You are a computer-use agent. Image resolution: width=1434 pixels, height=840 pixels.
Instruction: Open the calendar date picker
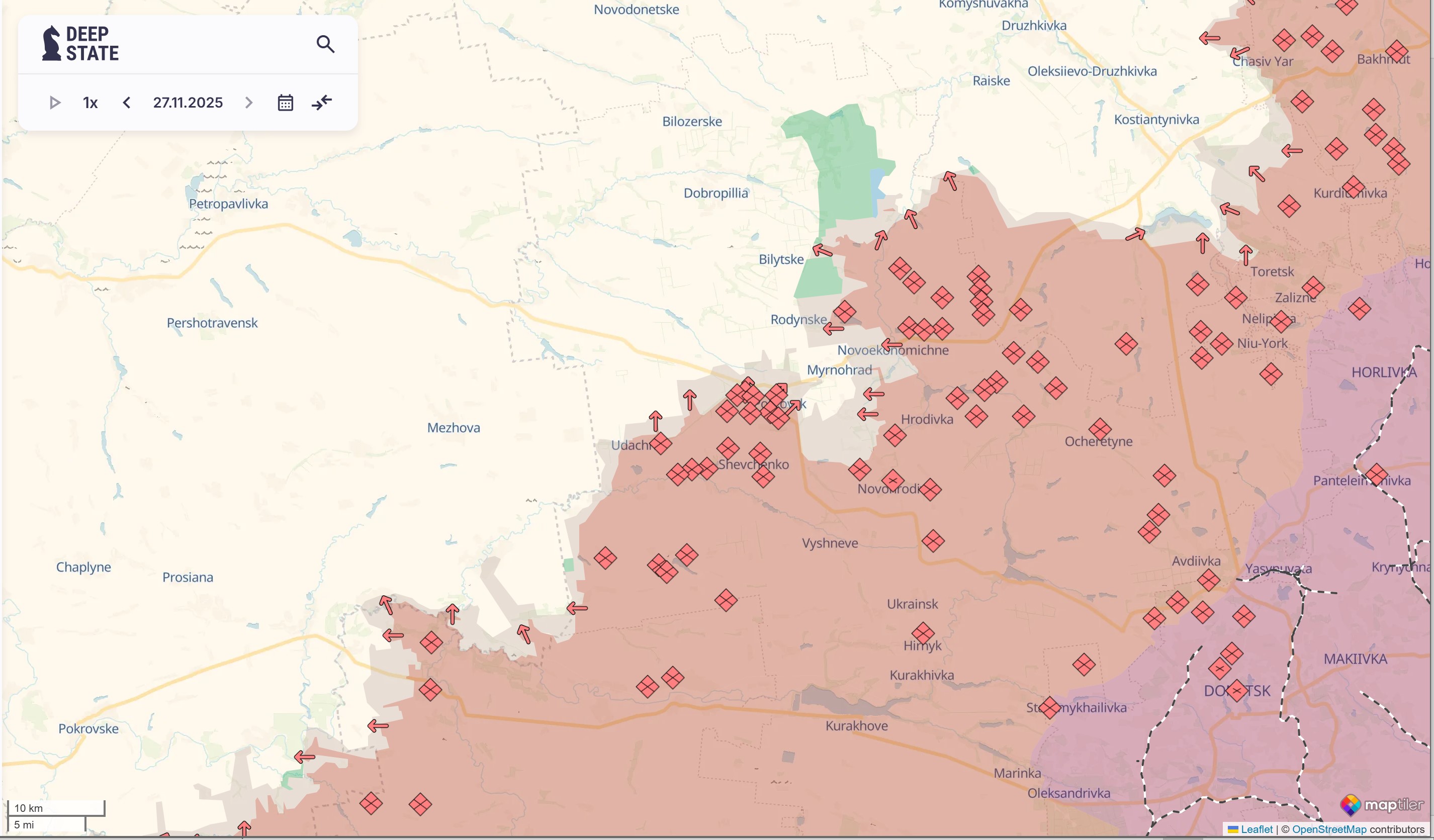coord(285,103)
